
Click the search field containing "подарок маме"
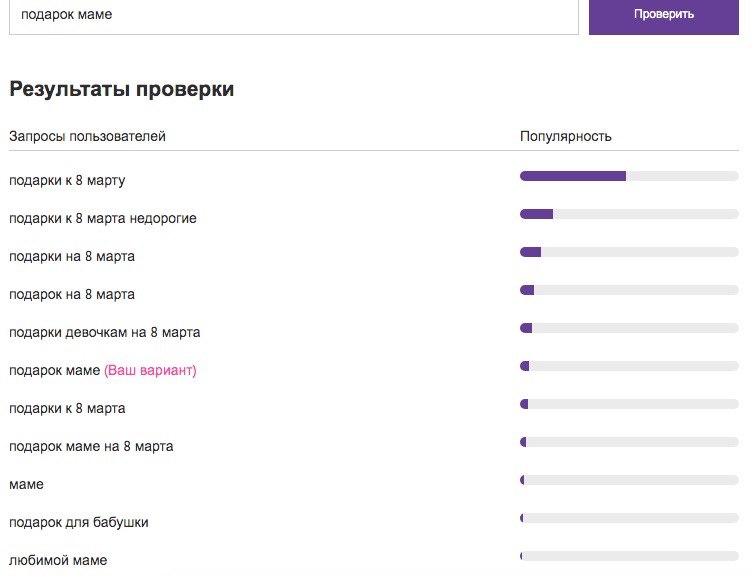coord(293,15)
